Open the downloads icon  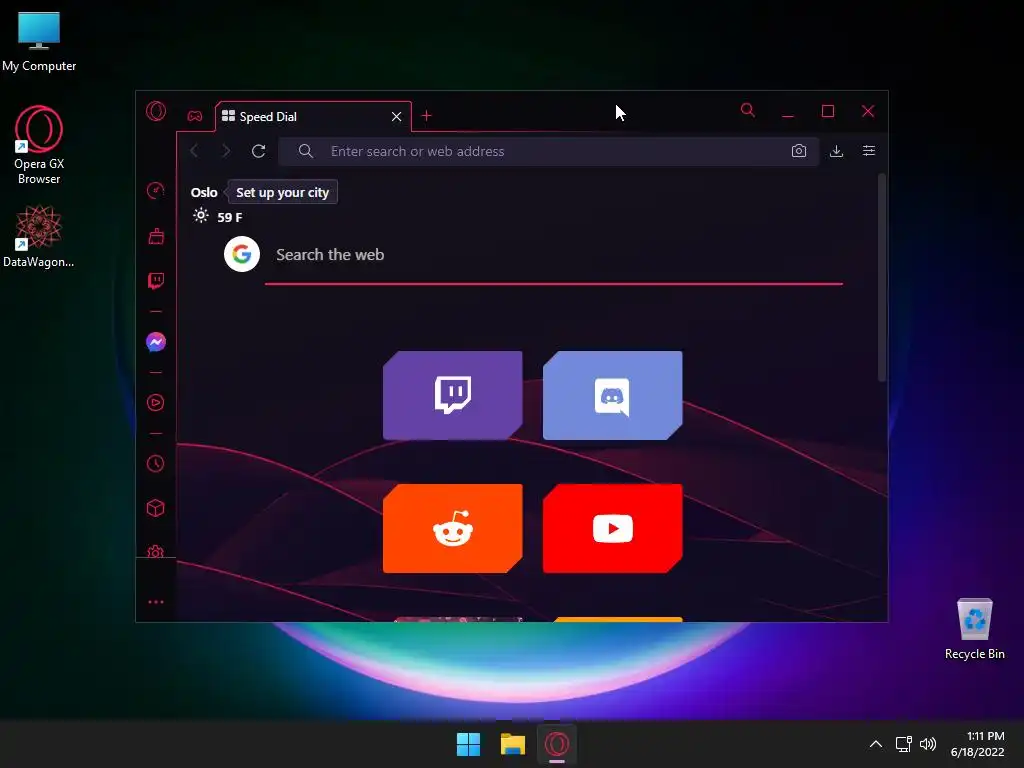pyautogui.click(x=836, y=151)
